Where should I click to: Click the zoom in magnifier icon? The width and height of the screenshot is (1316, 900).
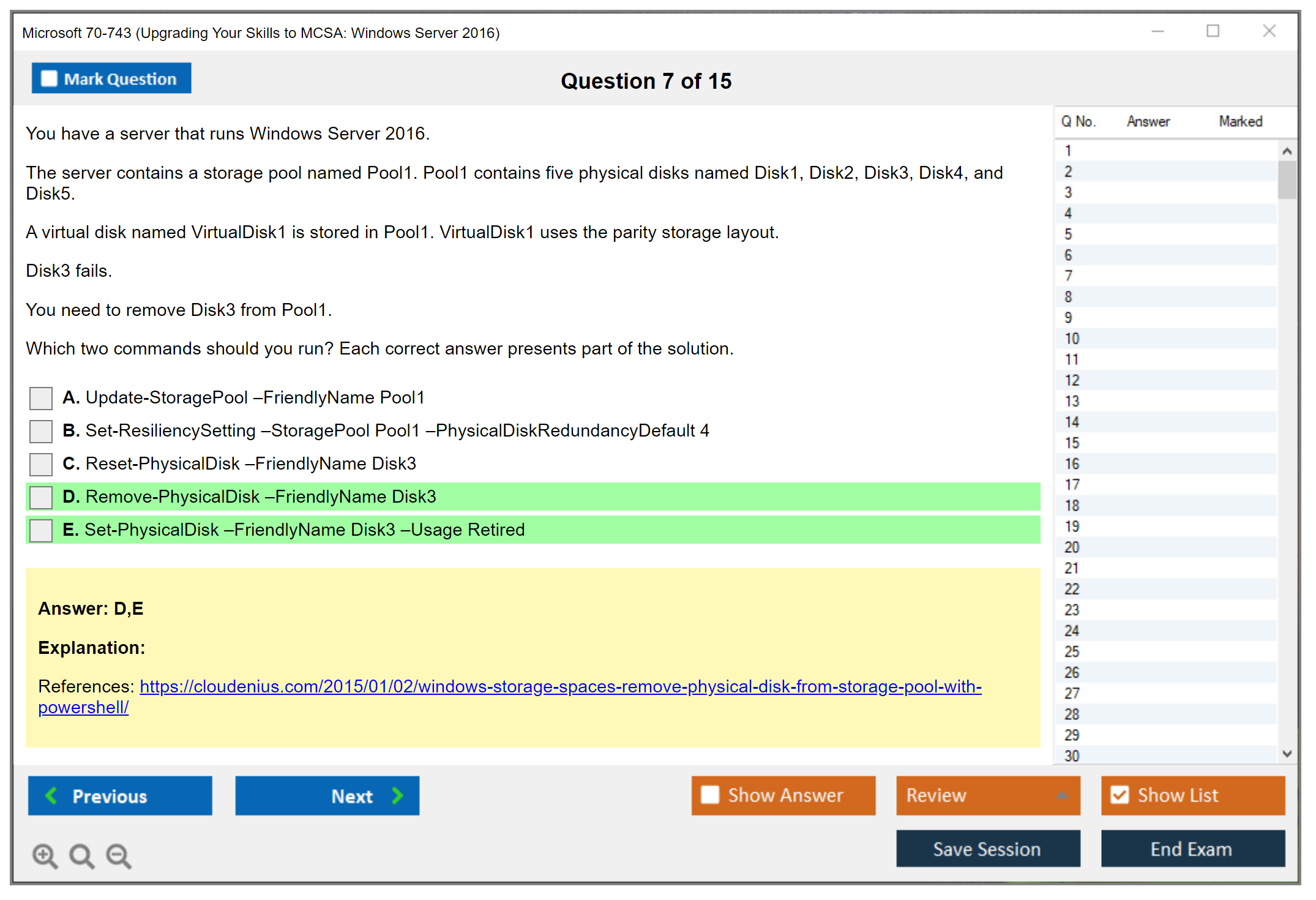[x=45, y=855]
